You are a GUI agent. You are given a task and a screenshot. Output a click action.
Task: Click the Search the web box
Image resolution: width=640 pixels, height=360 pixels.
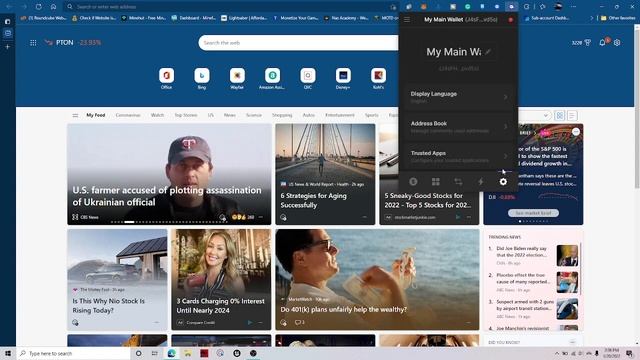[x=298, y=42]
